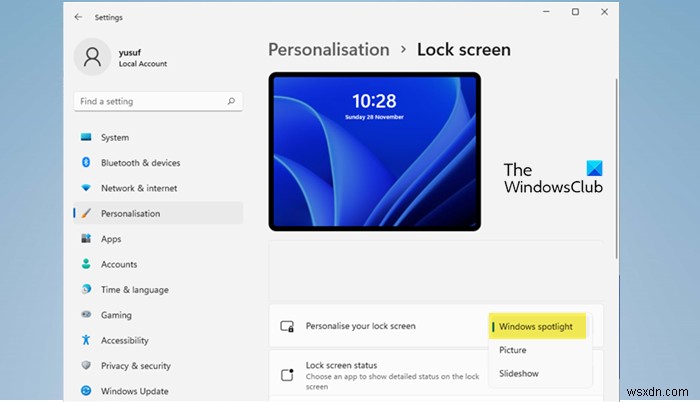Click the Personalisation paintbrush icon

[86, 214]
